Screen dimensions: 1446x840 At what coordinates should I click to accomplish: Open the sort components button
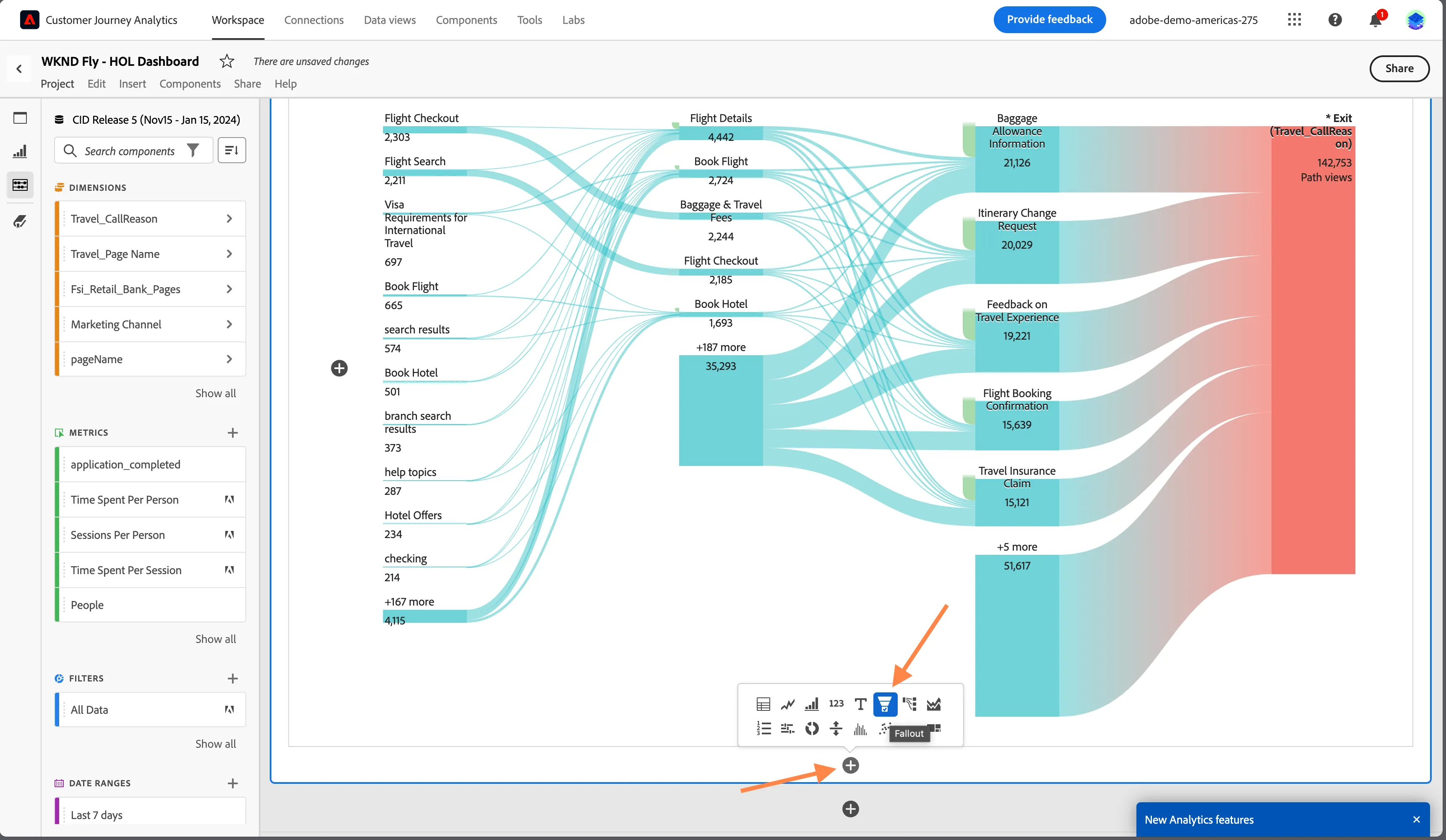coord(232,150)
